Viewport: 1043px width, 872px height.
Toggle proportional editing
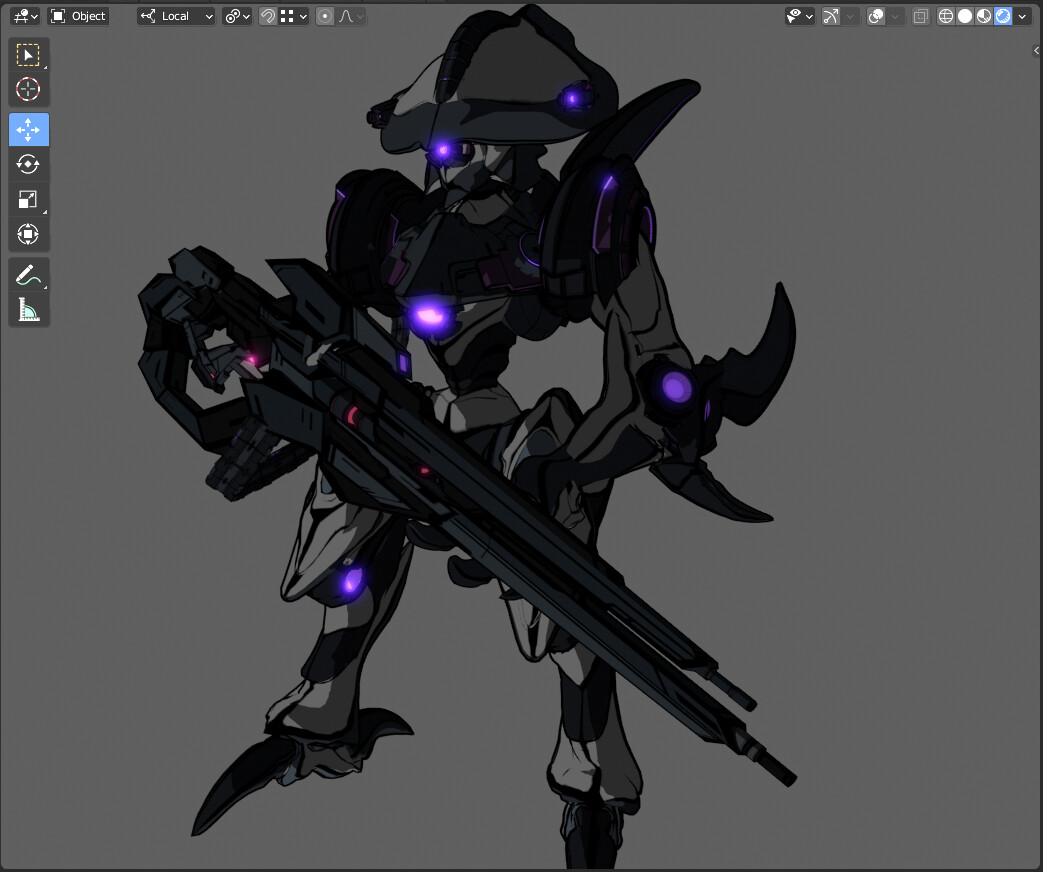(324, 16)
